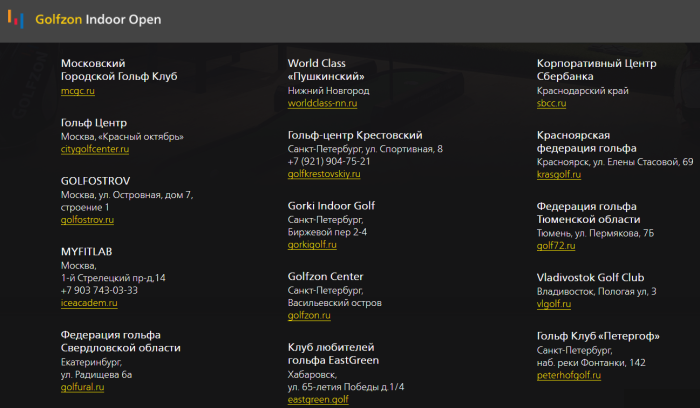Select address Тюмень, ул. Пермякова, 7Б
Screen dimensions: 700x408
point(595,233)
